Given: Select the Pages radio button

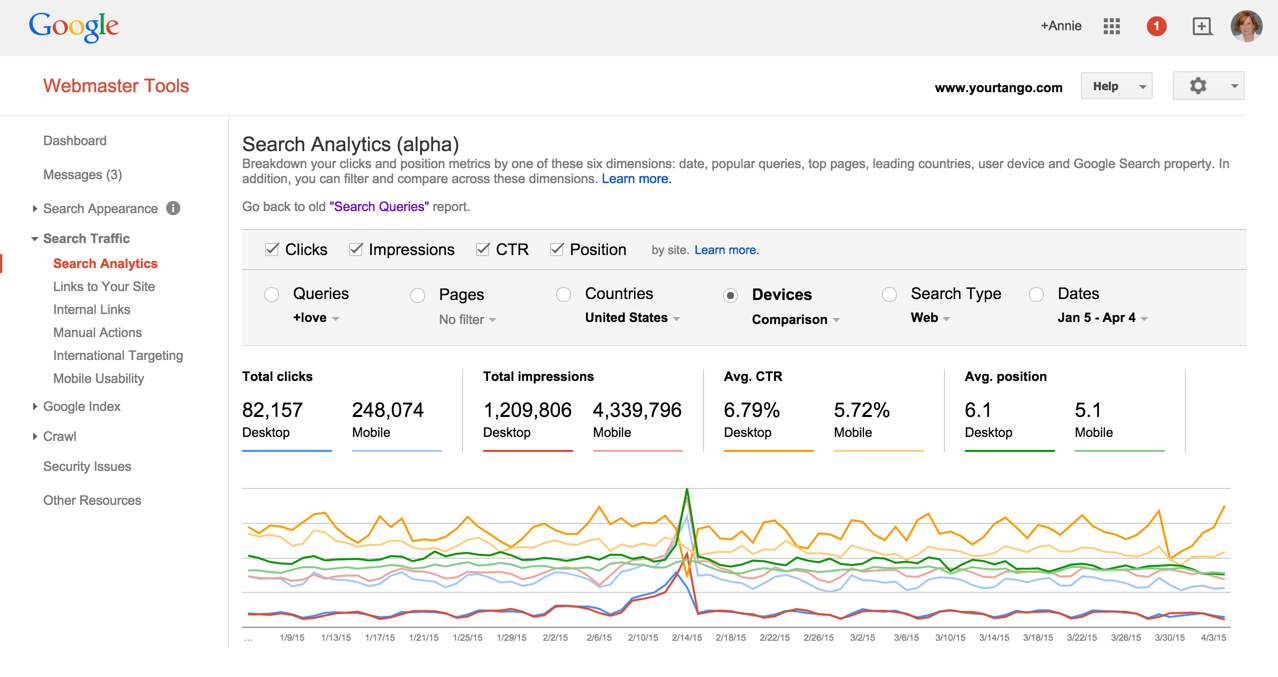Looking at the screenshot, I should pos(418,296).
